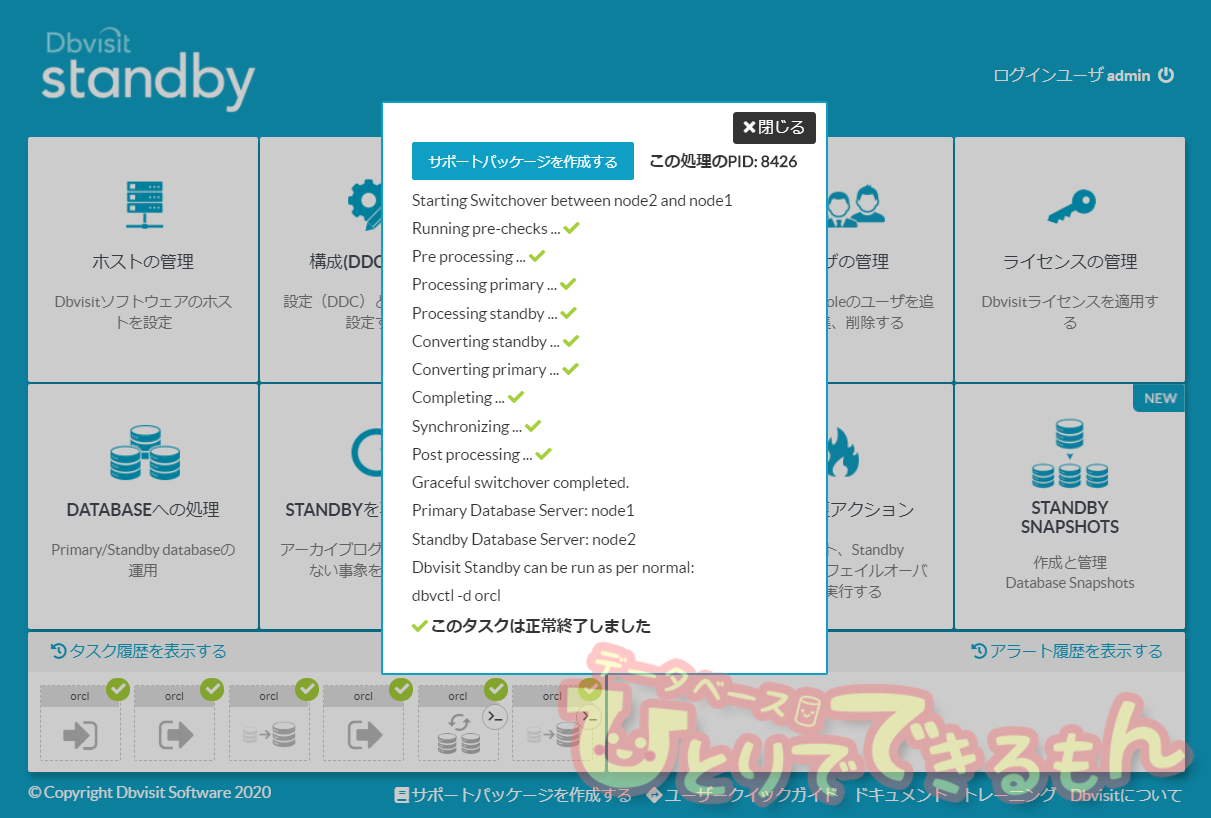Open DATABASEへの処理 database stack icon
Screen dimensions: 1211x818
pos(144,452)
